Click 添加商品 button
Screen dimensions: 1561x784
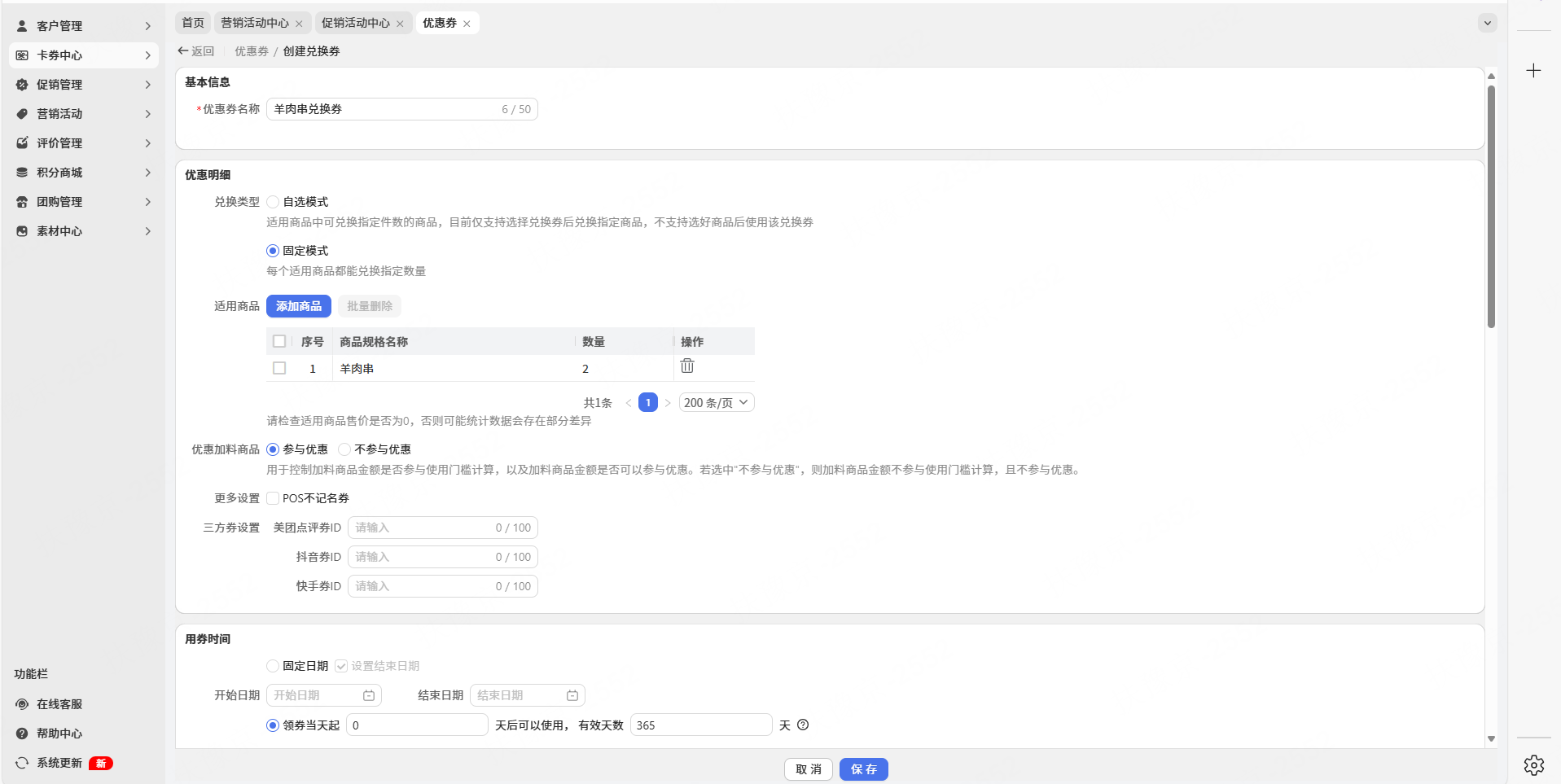[299, 306]
